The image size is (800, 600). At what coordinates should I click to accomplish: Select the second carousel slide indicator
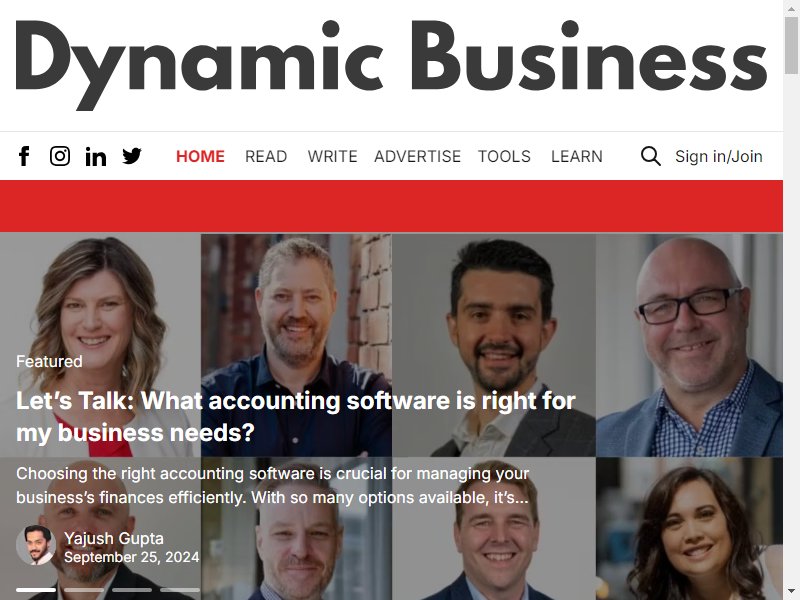[x=84, y=590]
